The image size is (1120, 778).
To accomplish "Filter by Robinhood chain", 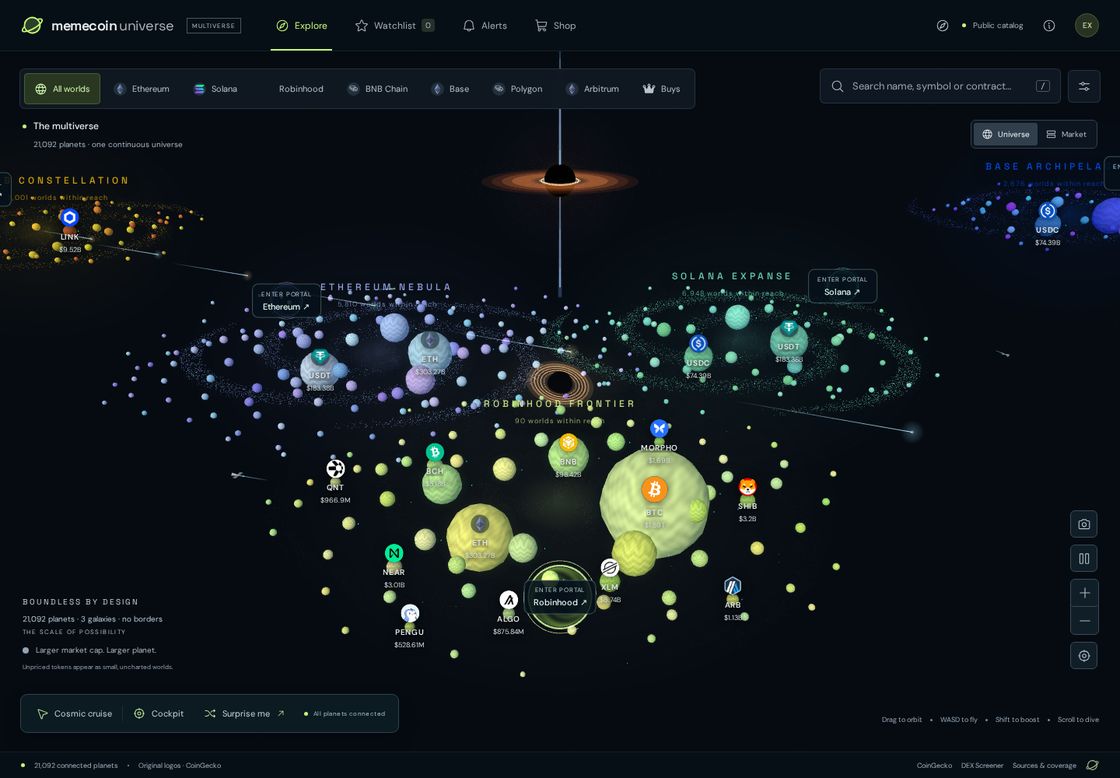I will pyautogui.click(x=301, y=89).
